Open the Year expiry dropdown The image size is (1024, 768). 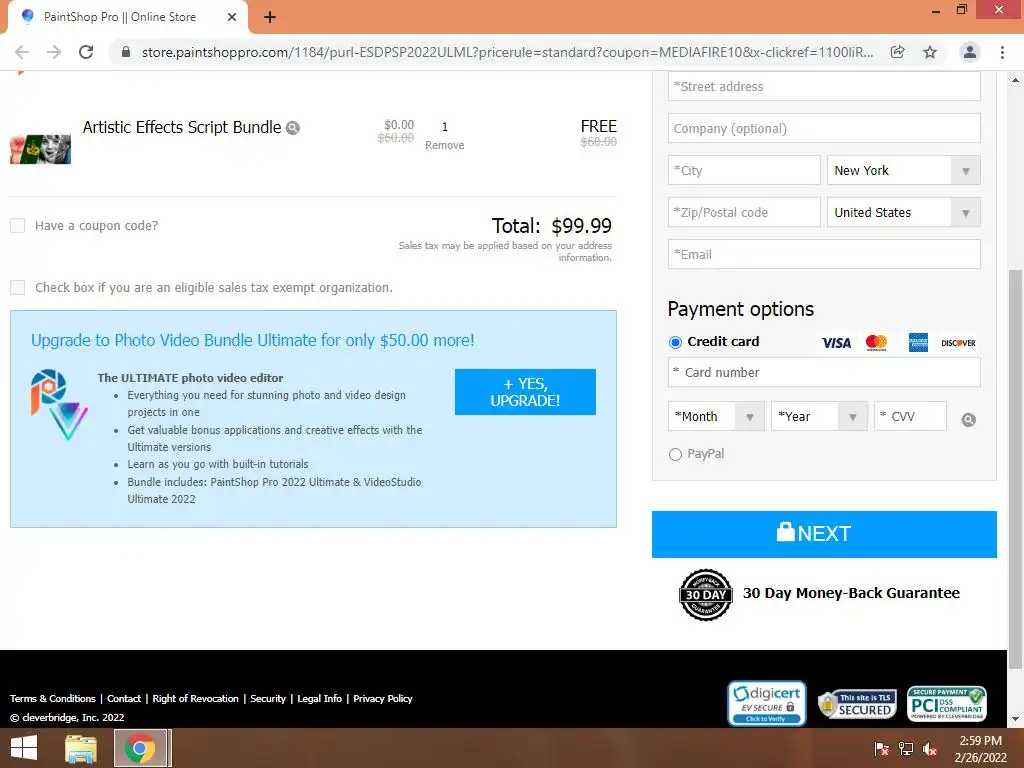coord(819,416)
